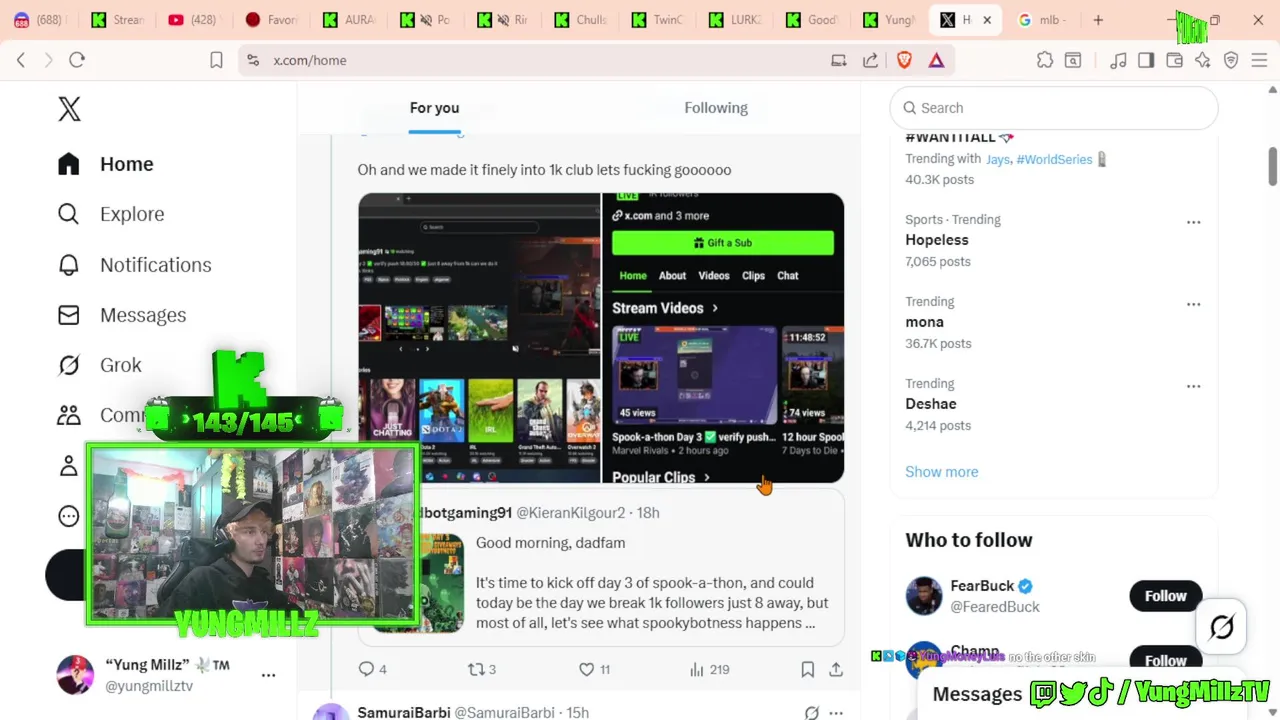Image resolution: width=1280 pixels, height=720 pixels.
Task: Expand the More circle in the sidebar
Action: tap(68, 516)
